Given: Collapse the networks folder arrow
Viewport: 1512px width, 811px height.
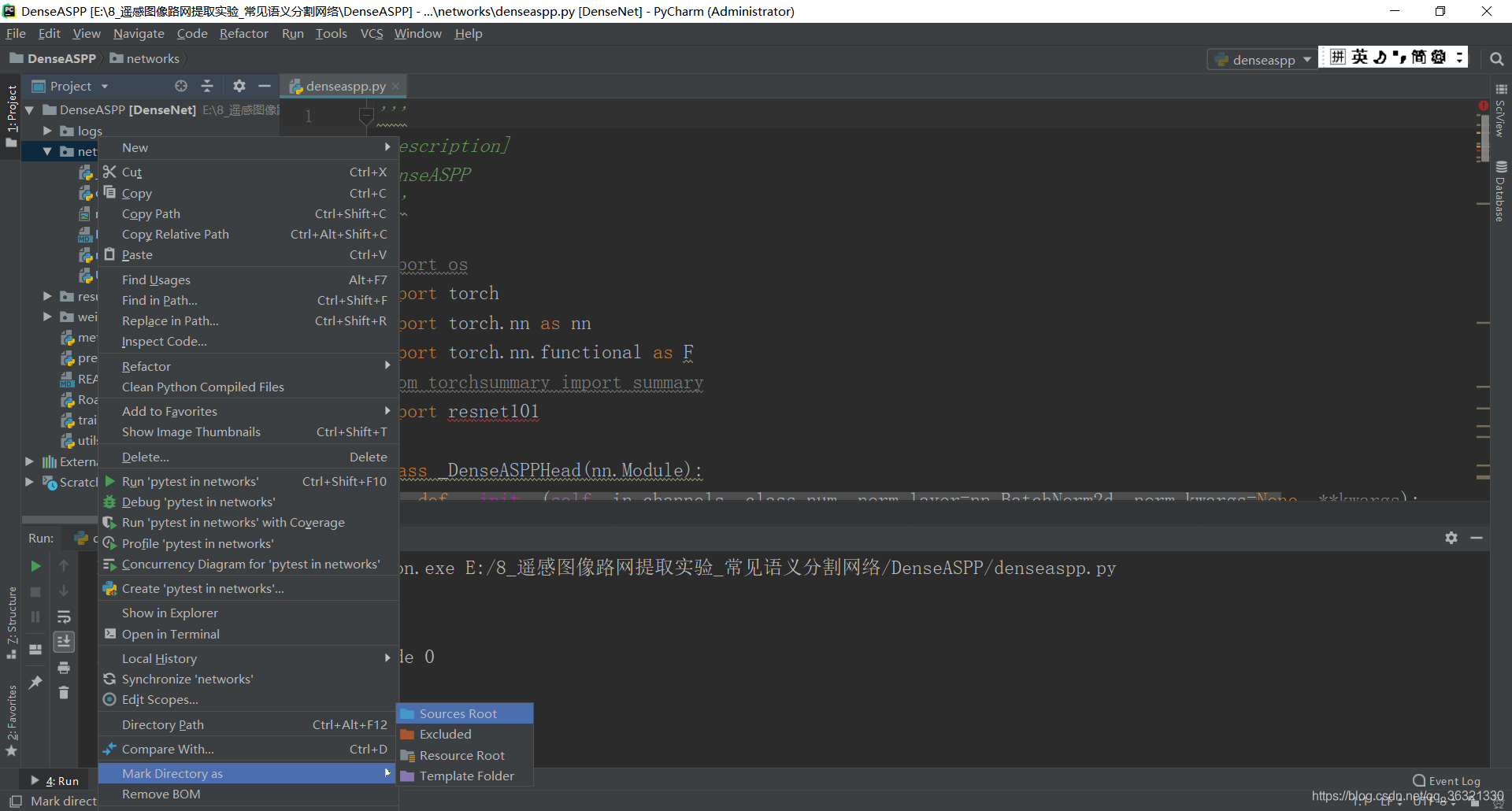Looking at the screenshot, I should tap(47, 151).
